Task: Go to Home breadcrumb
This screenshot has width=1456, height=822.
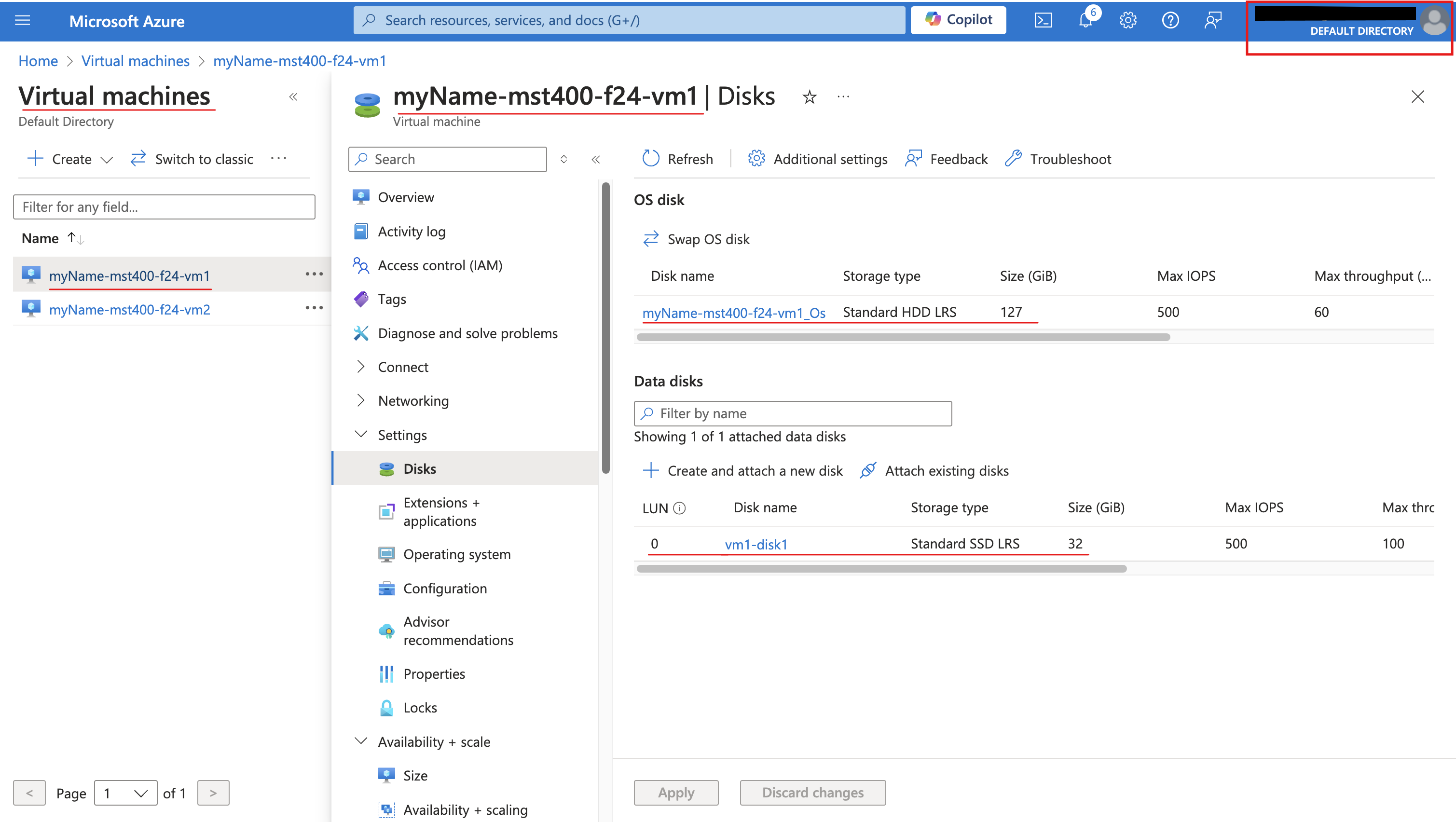Action: tap(38, 61)
